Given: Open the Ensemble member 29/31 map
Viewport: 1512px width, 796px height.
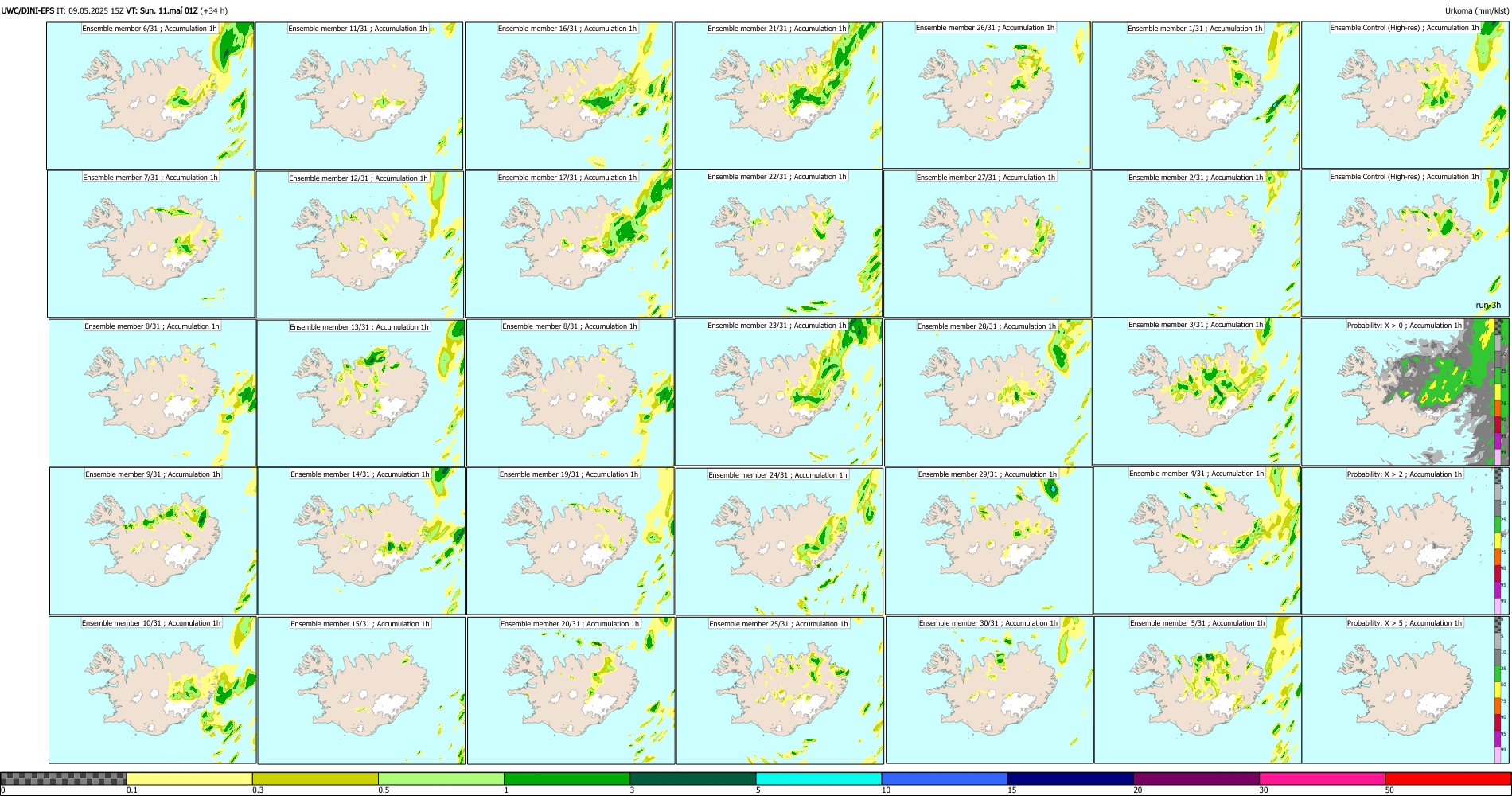Looking at the screenshot, I should pyautogui.click(x=988, y=541).
